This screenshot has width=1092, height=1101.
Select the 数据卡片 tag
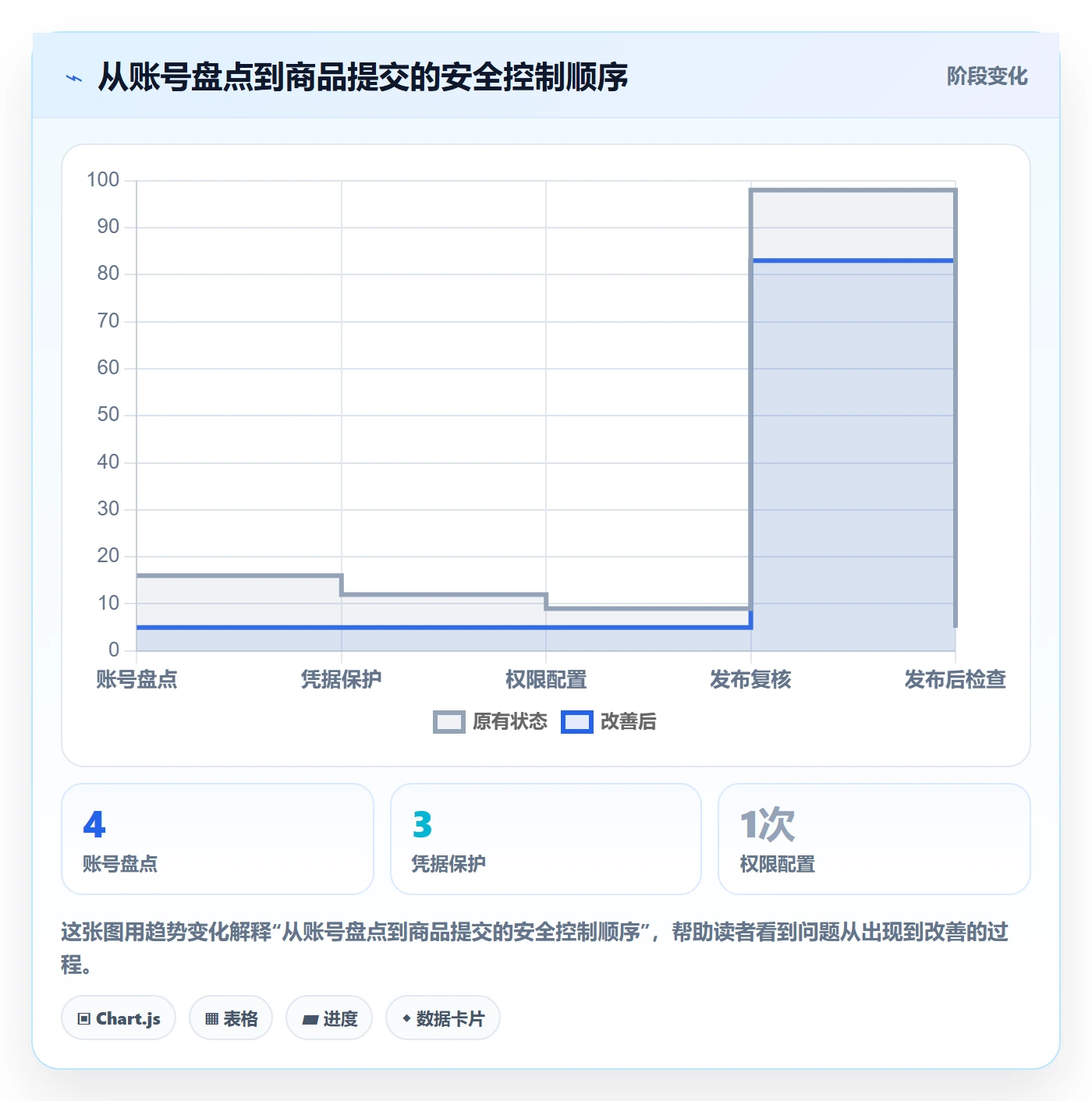[443, 1018]
